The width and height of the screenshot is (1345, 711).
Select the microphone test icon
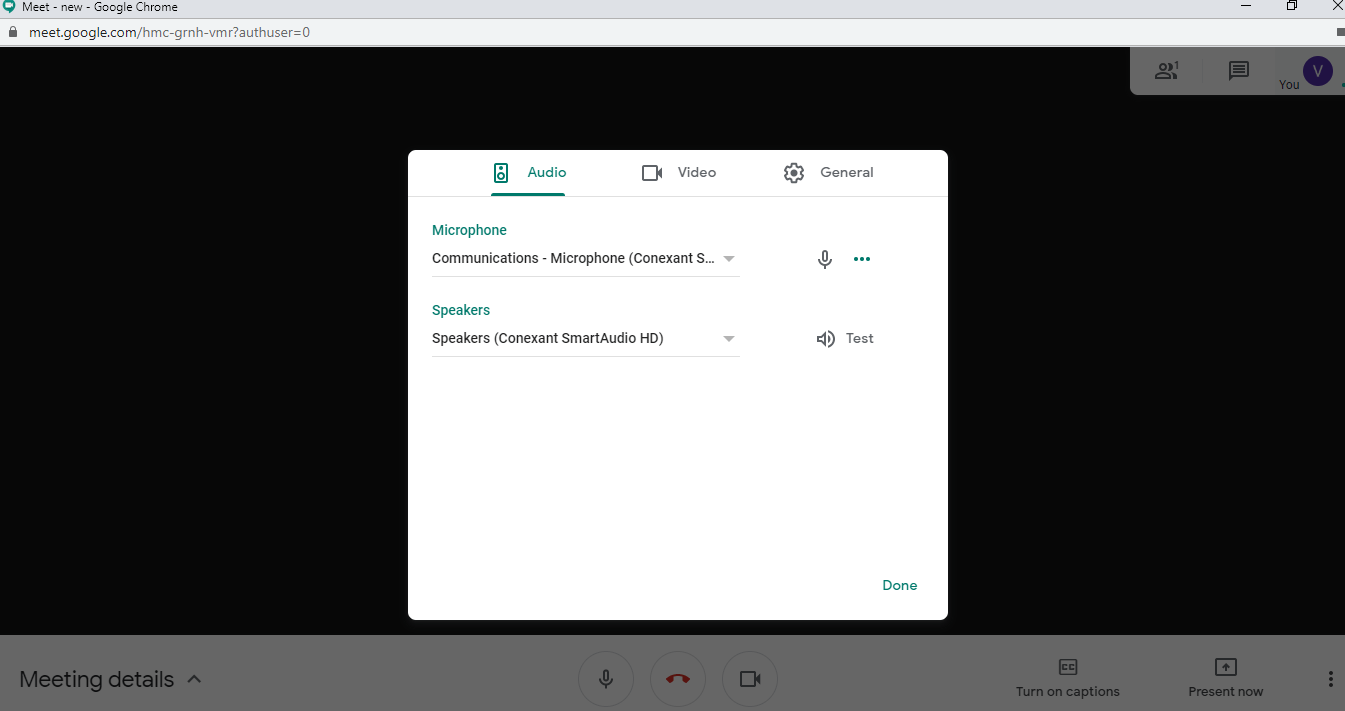(x=824, y=258)
